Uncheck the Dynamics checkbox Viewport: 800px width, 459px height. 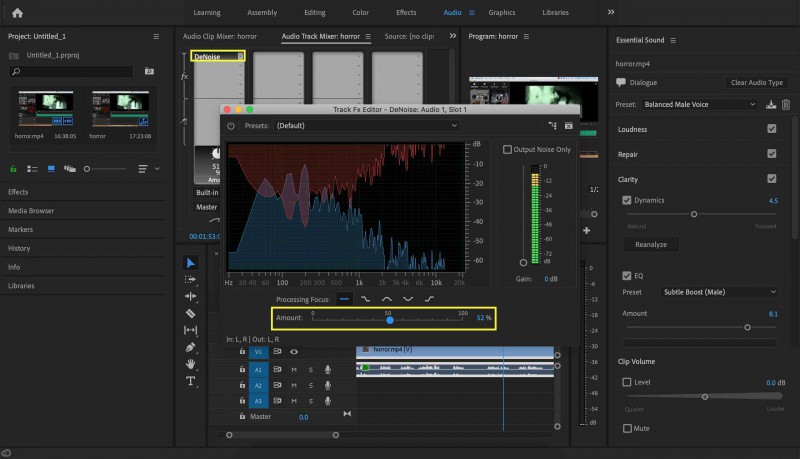tap(627, 200)
